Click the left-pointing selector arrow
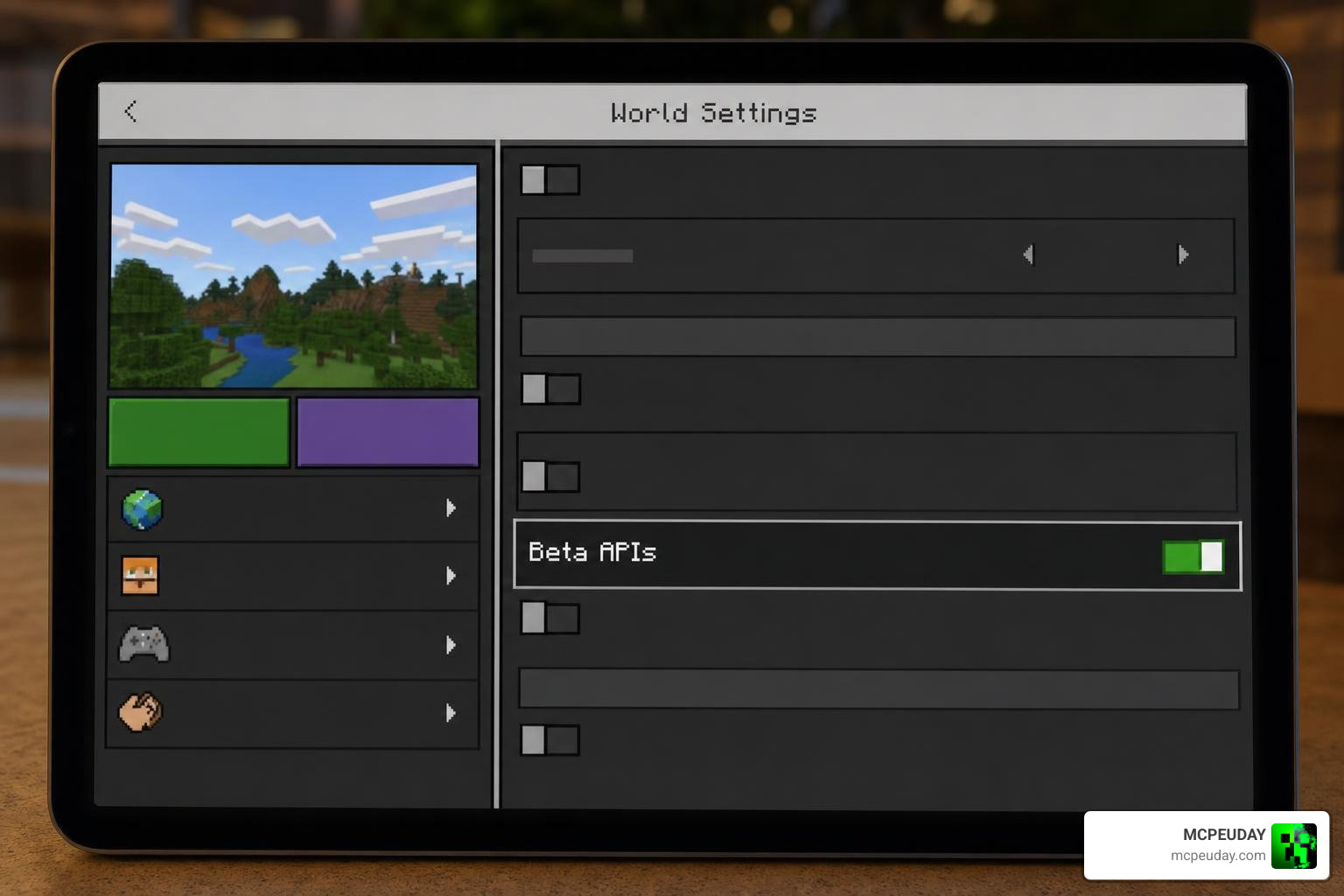The height and width of the screenshot is (896, 1344). pos(1029,255)
